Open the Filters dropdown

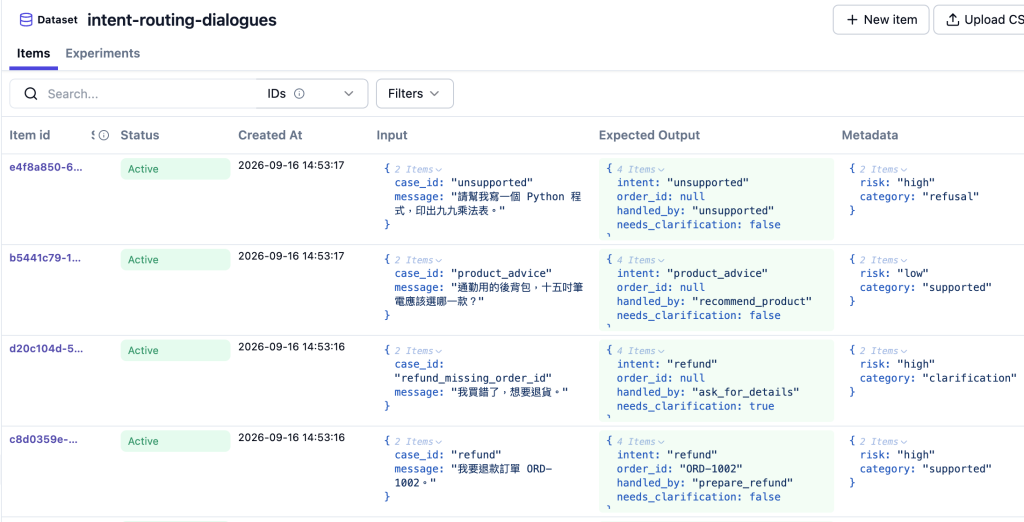coord(415,94)
